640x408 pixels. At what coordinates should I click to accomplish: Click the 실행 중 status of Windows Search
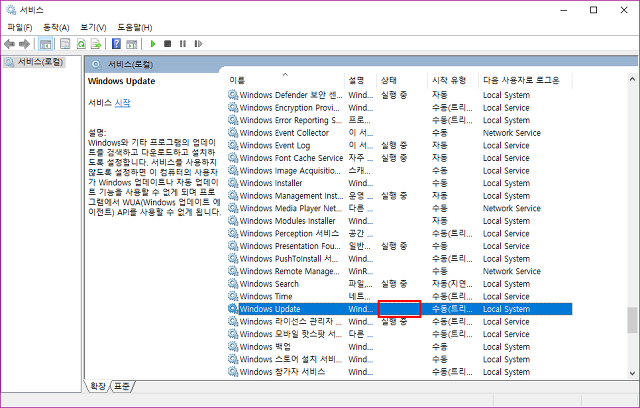[x=394, y=284]
